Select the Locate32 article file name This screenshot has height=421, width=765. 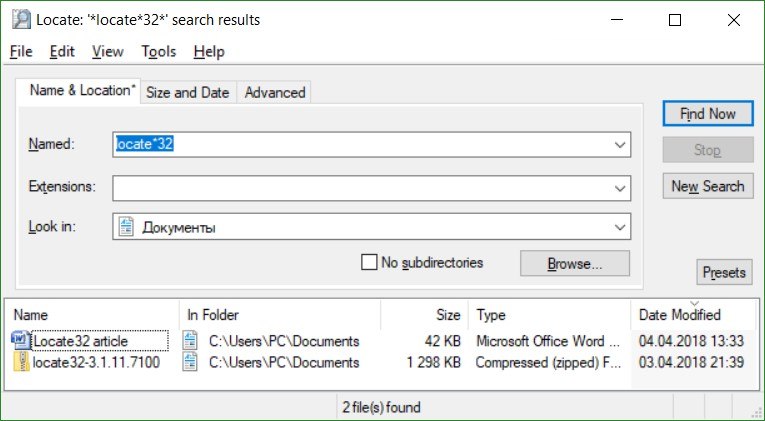point(81,341)
